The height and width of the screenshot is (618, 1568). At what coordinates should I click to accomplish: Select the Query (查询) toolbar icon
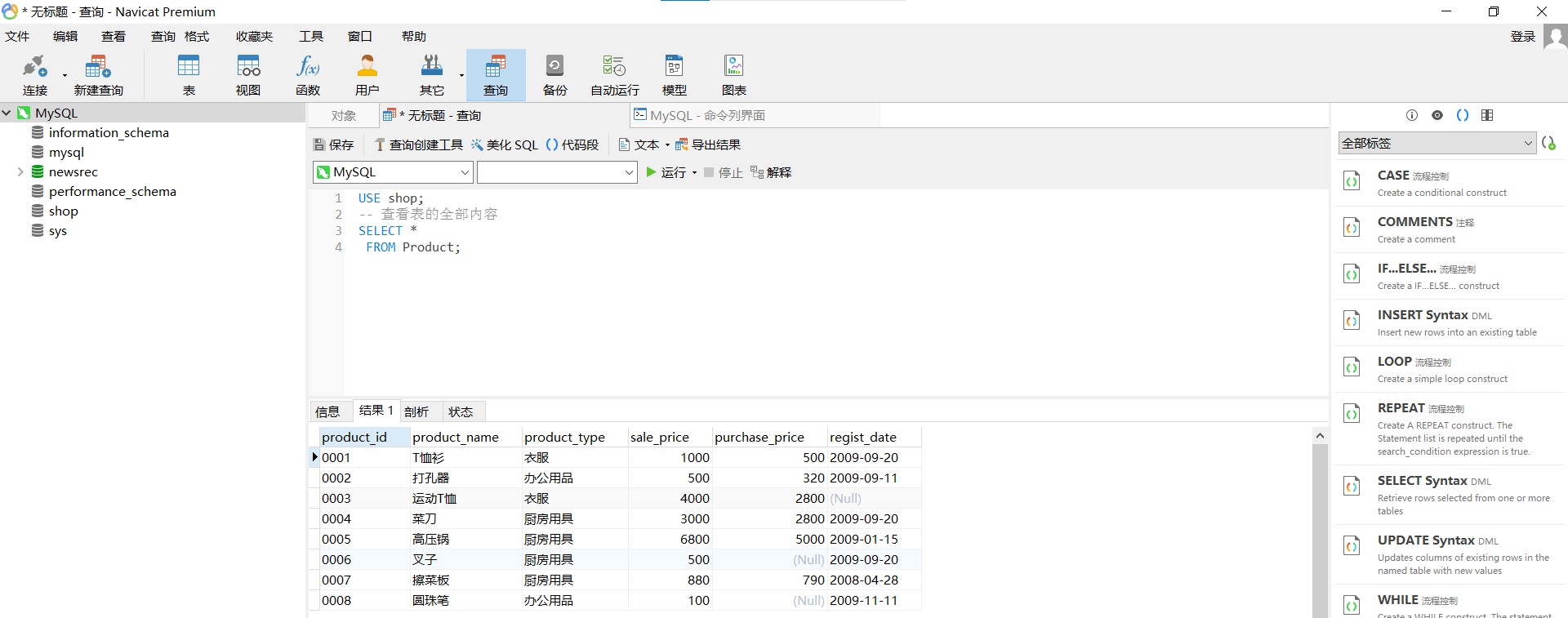tap(496, 74)
